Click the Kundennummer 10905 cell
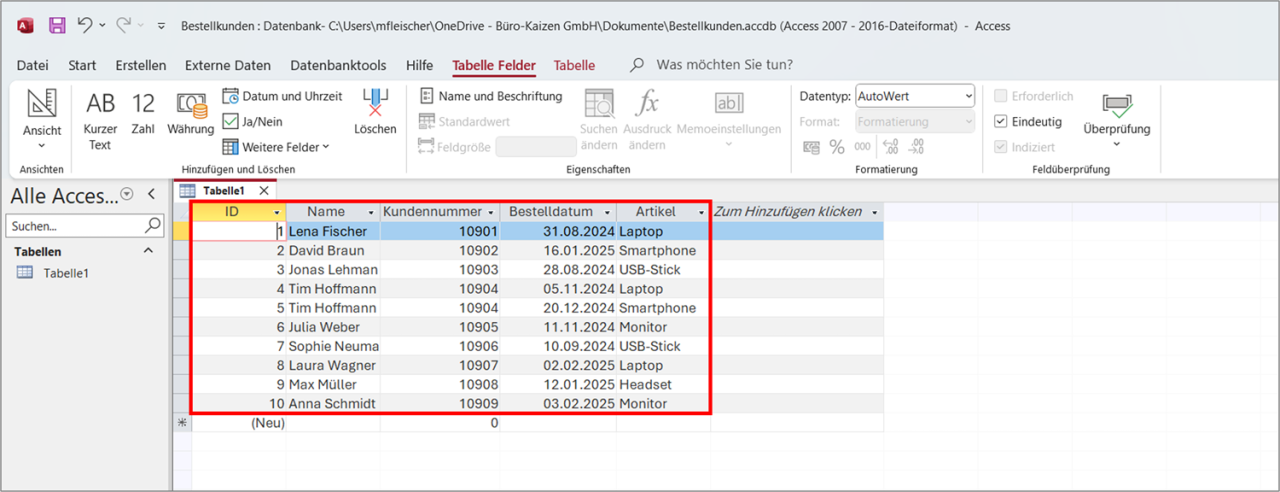This screenshot has height=492, width=1280. (x=440, y=327)
